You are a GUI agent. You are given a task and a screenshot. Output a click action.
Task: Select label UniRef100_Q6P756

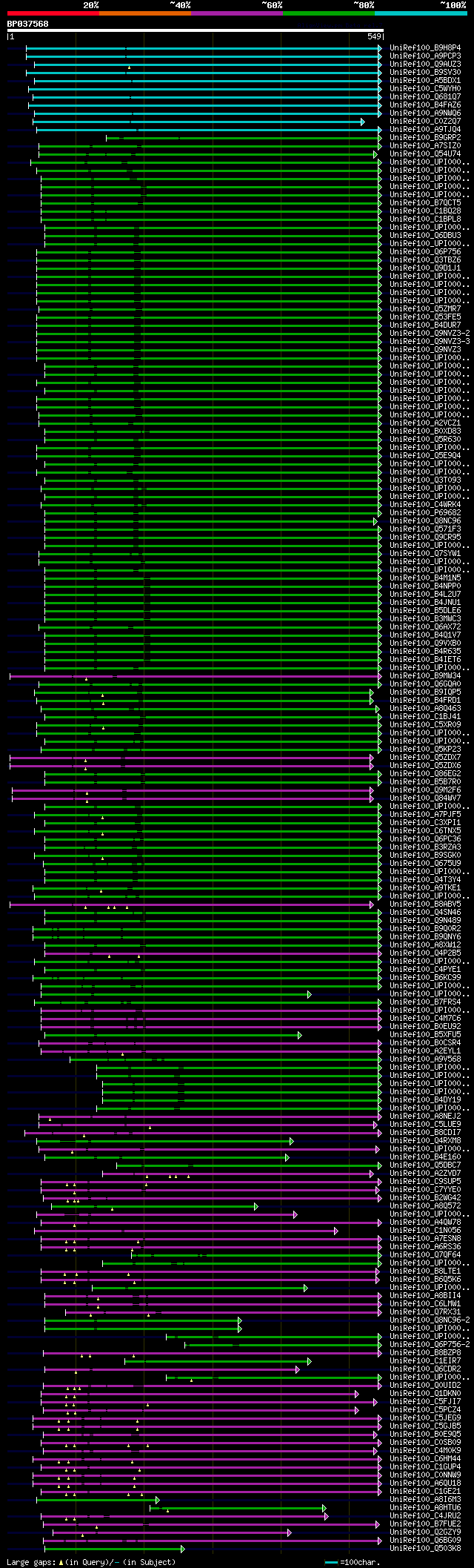pos(425,252)
